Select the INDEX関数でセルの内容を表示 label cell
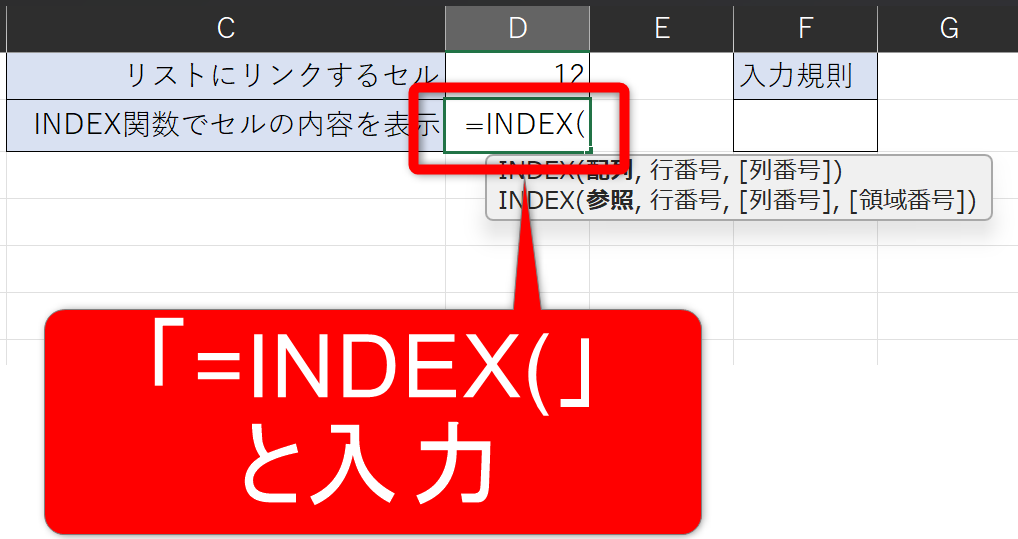 pos(226,125)
